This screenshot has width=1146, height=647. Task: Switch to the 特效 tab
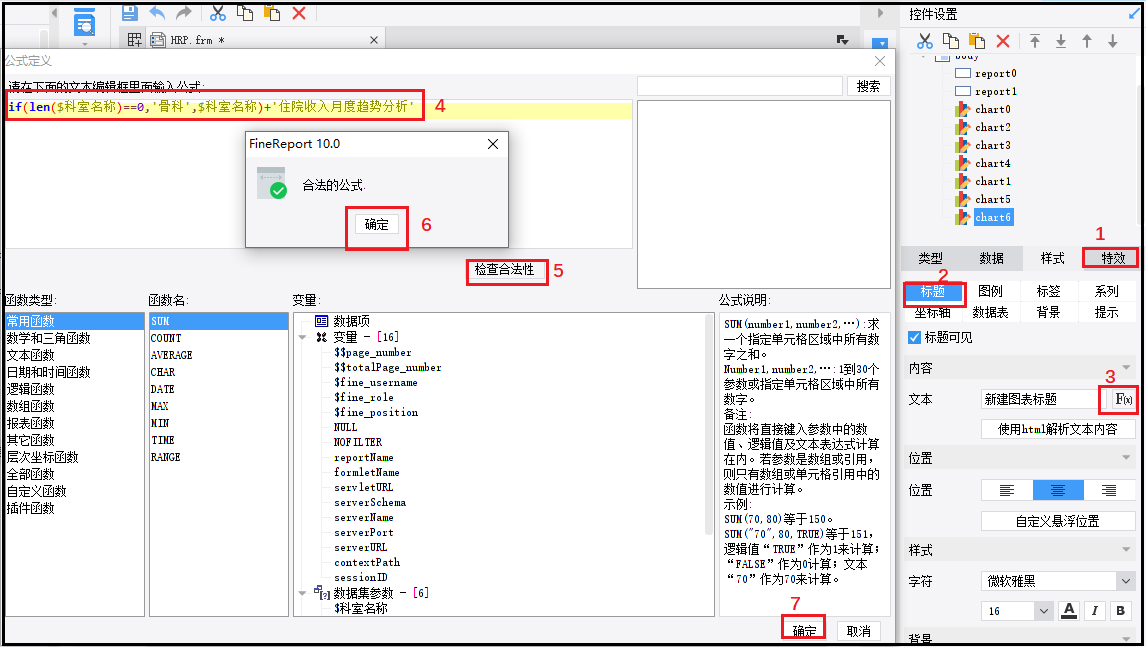point(1113,258)
